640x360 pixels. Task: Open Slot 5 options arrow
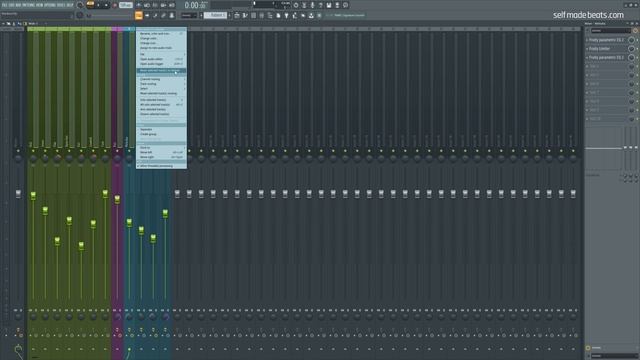click(x=587, y=76)
